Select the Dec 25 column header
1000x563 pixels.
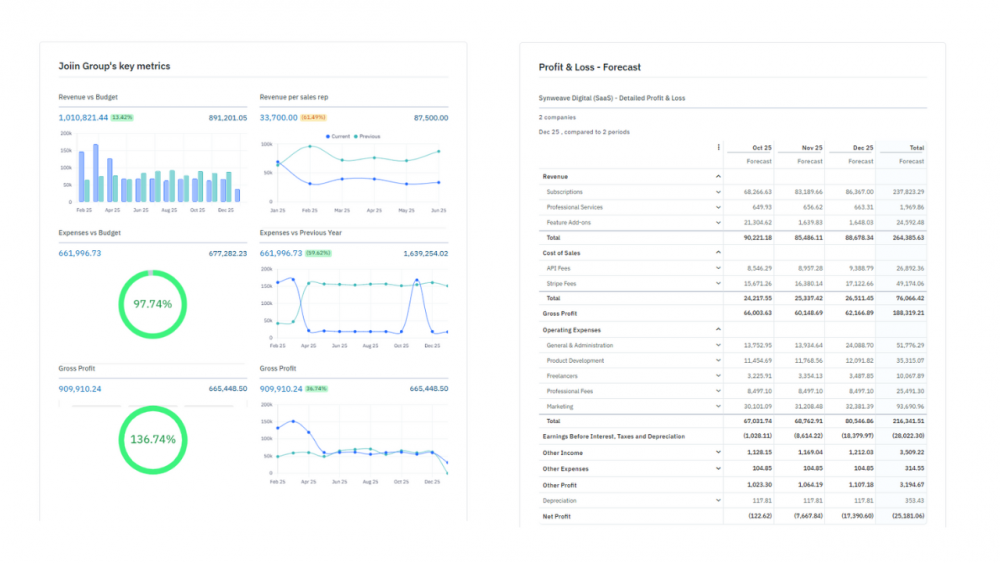(x=860, y=147)
